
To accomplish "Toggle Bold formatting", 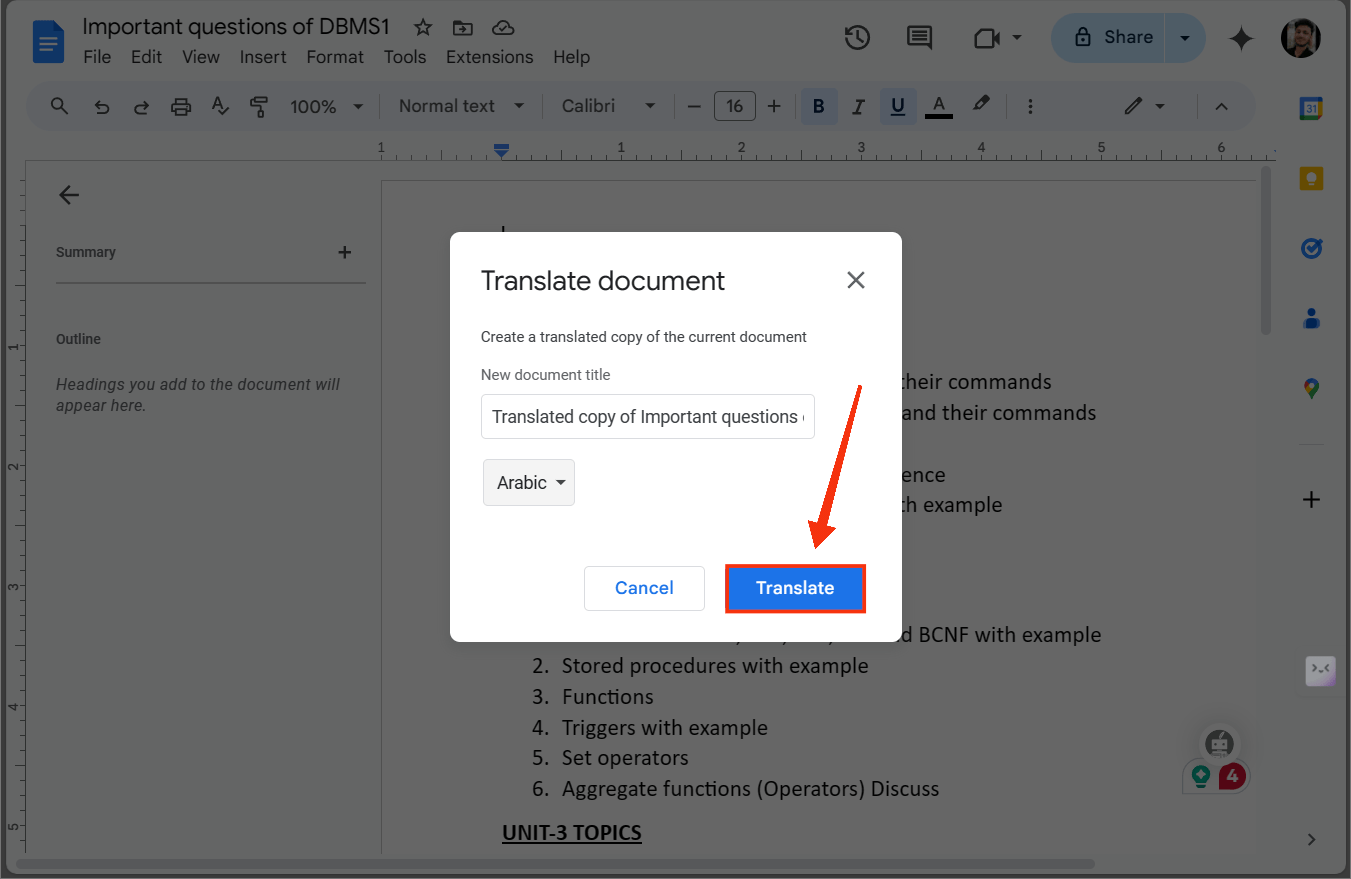I will (x=819, y=106).
